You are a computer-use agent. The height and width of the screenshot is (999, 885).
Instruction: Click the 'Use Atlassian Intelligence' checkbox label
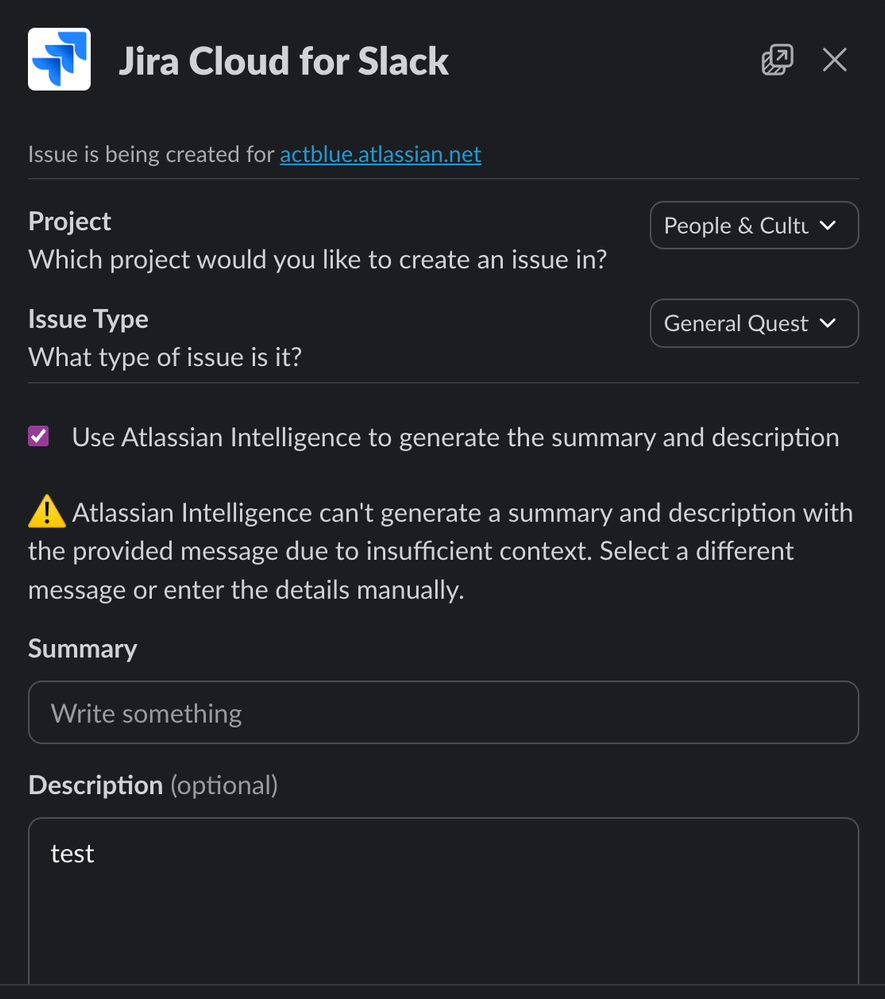pyautogui.click(x=456, y=438)
